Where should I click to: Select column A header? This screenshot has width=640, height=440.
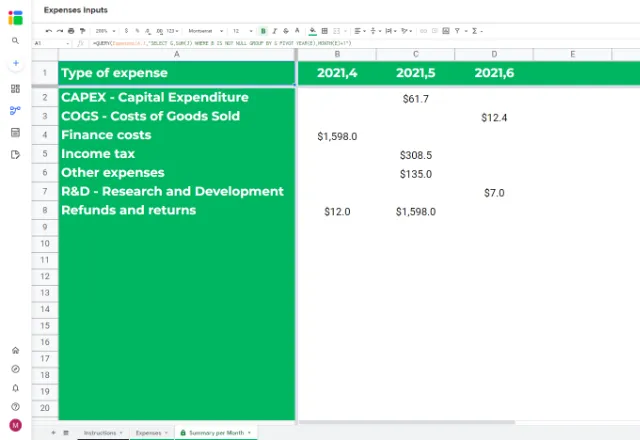[177, 54]
